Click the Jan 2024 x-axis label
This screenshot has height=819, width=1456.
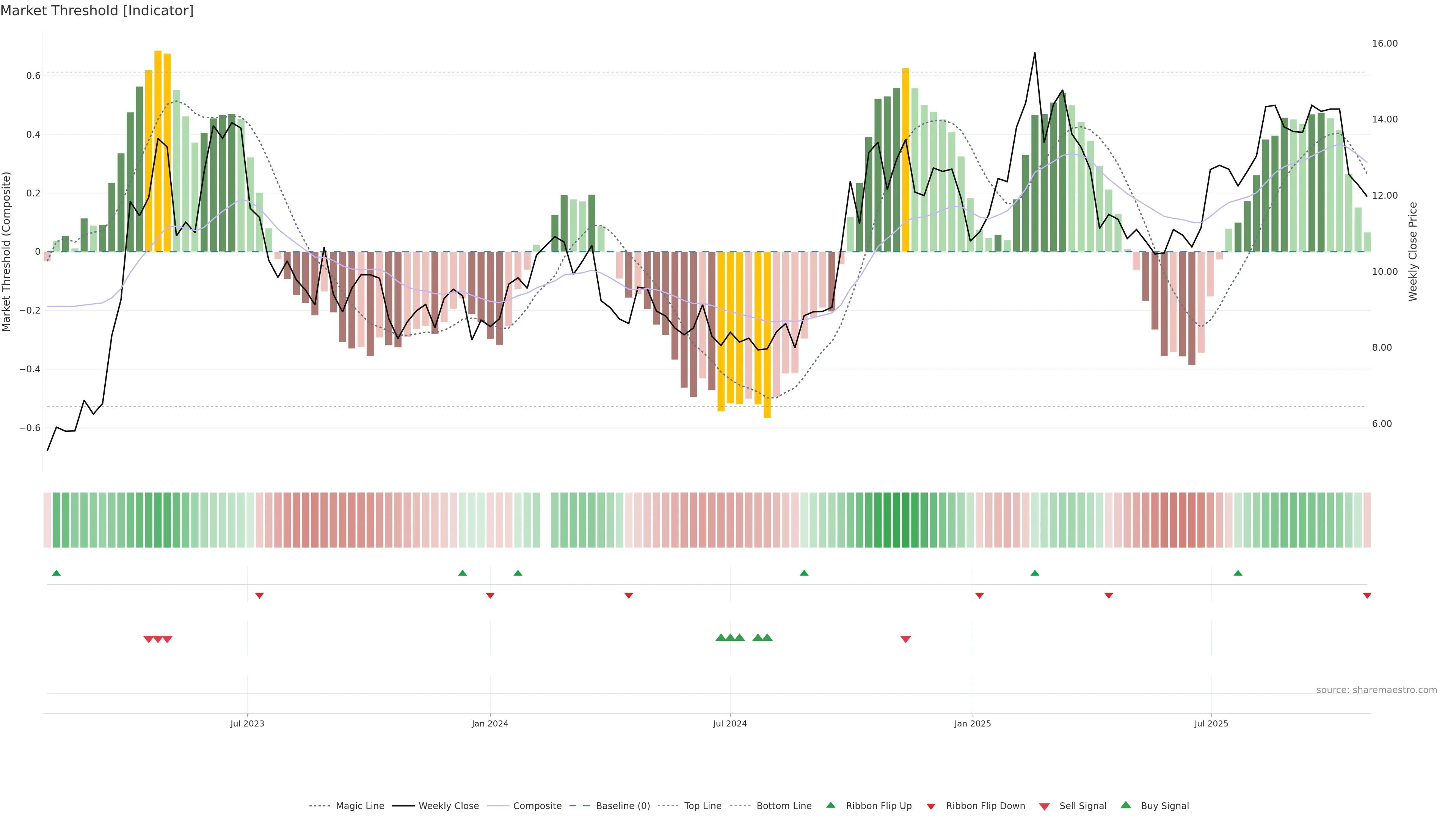(x=490, y=723)
